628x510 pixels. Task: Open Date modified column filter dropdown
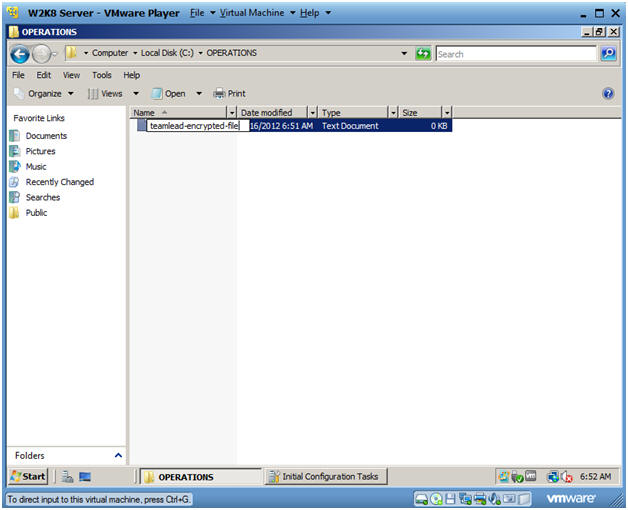point(312,113)
